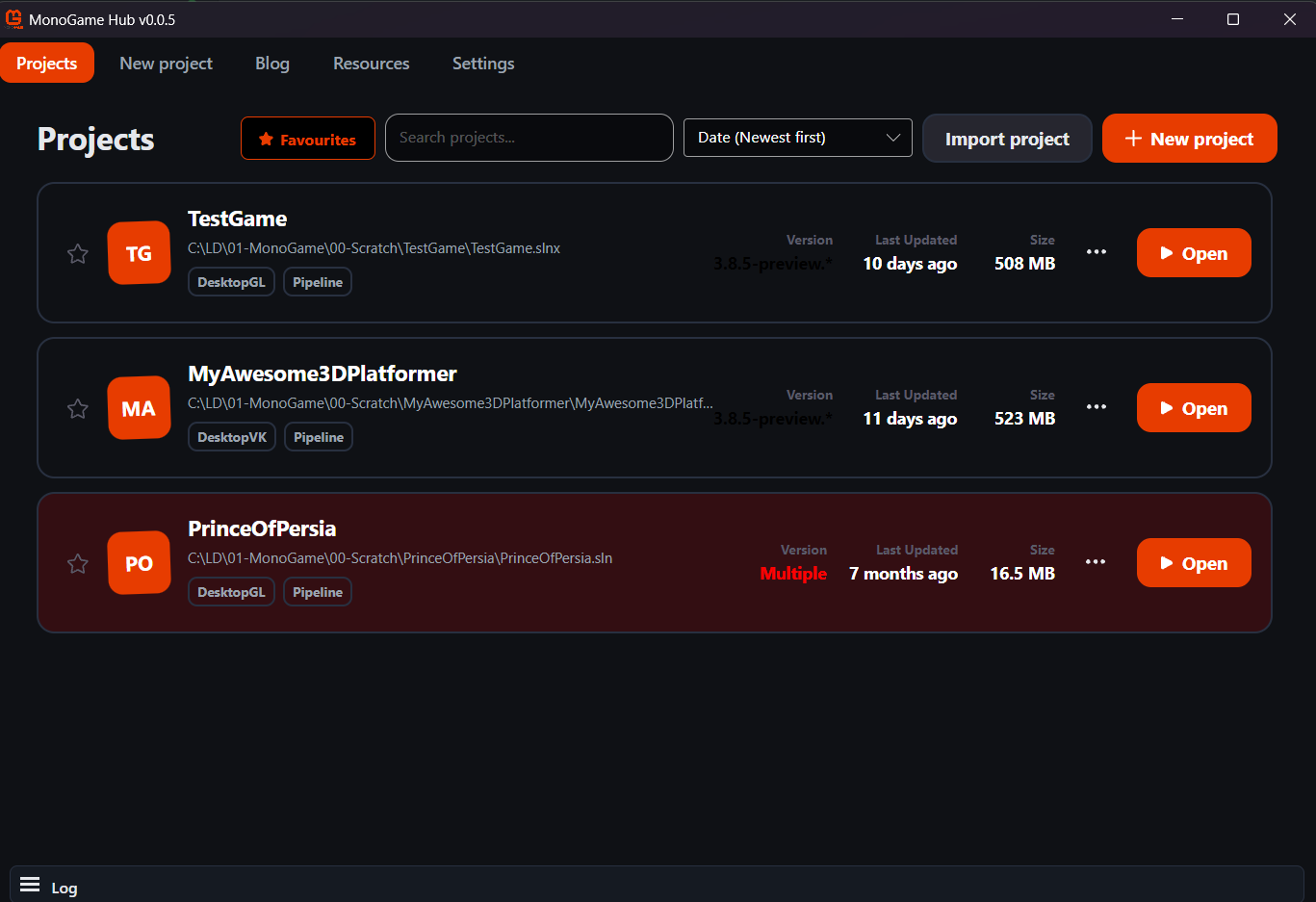Click the DesktopGL tag on PrinceOfPersia
This screenshot has height=902, width=1316.
(231, 592)
